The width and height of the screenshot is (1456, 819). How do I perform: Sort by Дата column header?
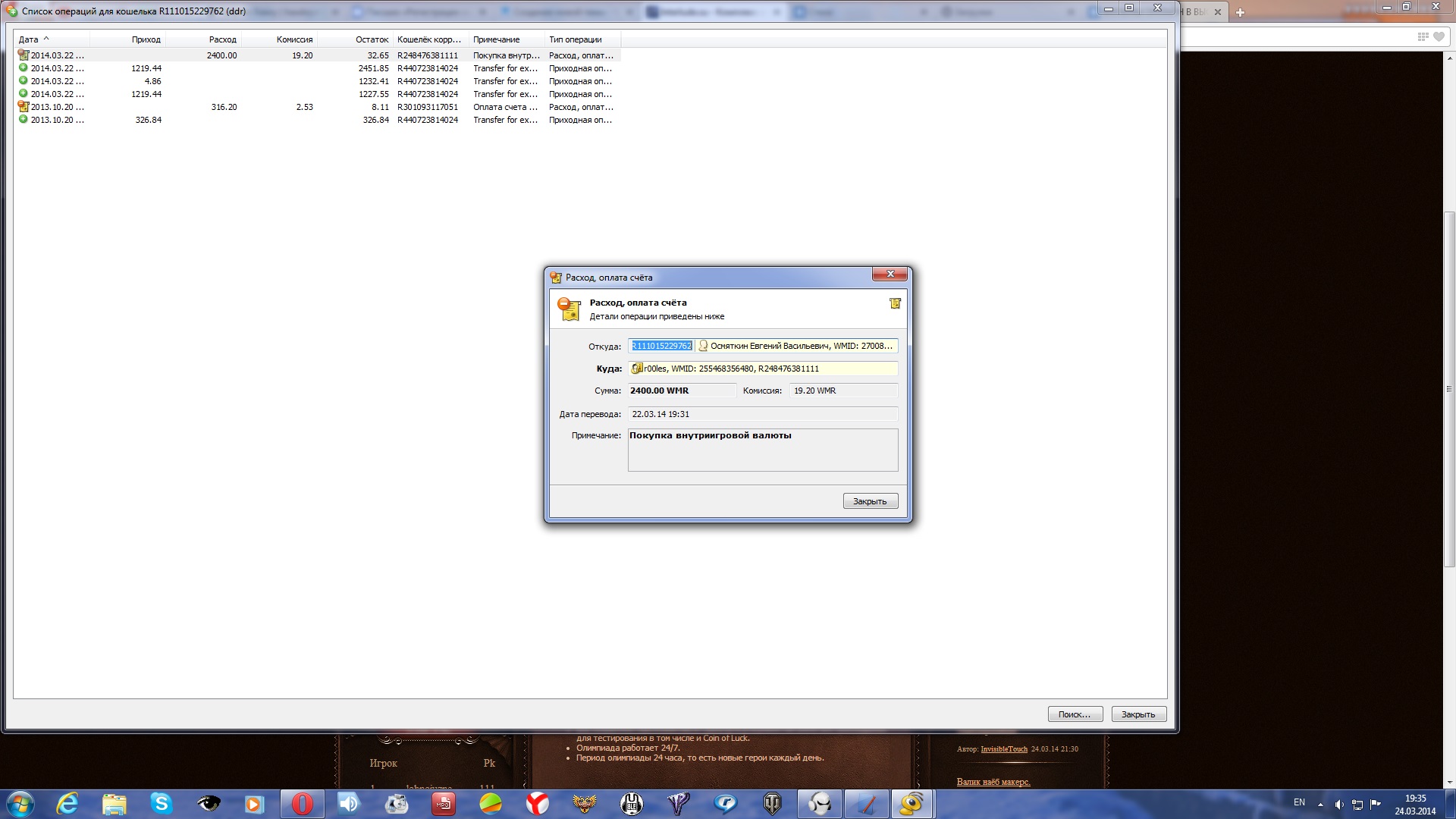(52, 39)
